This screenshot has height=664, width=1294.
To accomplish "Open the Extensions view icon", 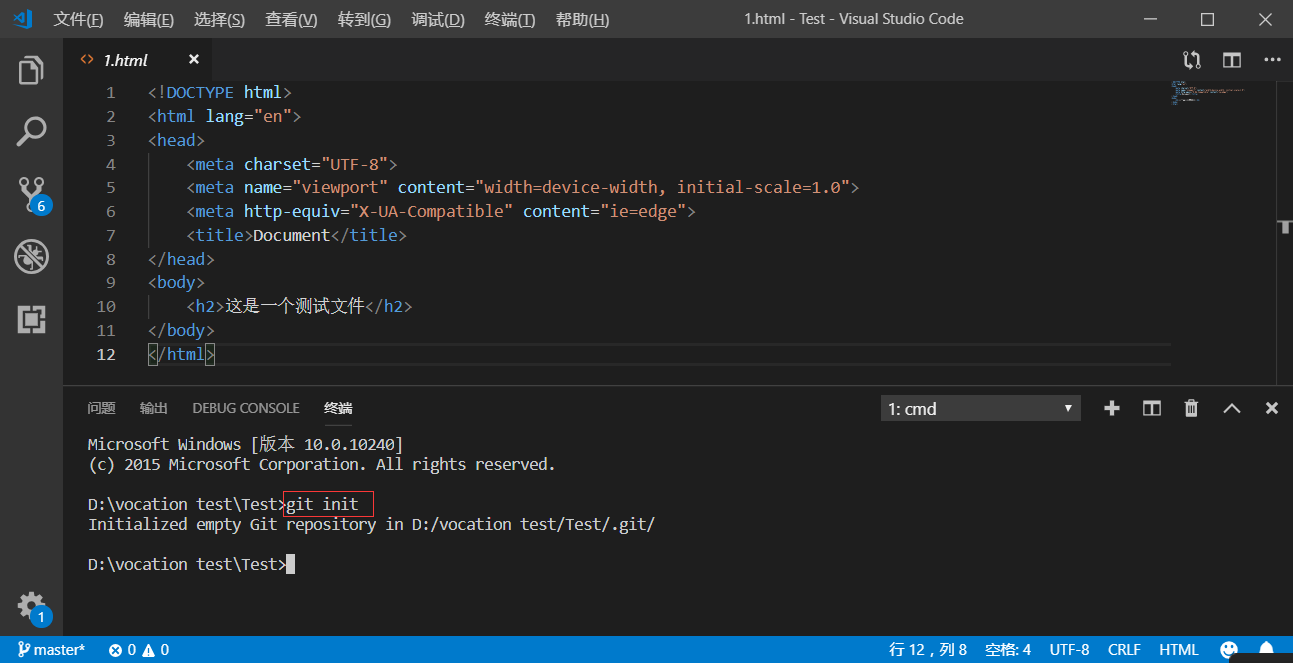I will click(31, 319).
